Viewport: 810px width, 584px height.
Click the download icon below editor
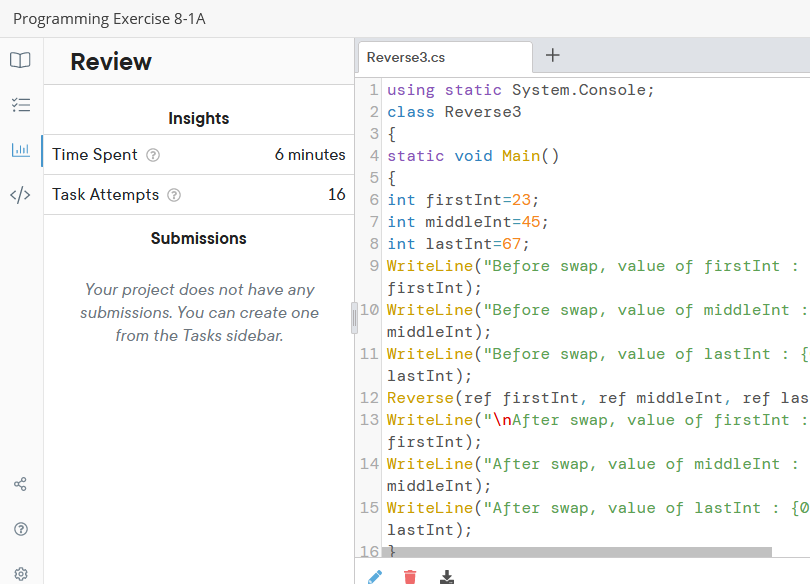point(447,577)
